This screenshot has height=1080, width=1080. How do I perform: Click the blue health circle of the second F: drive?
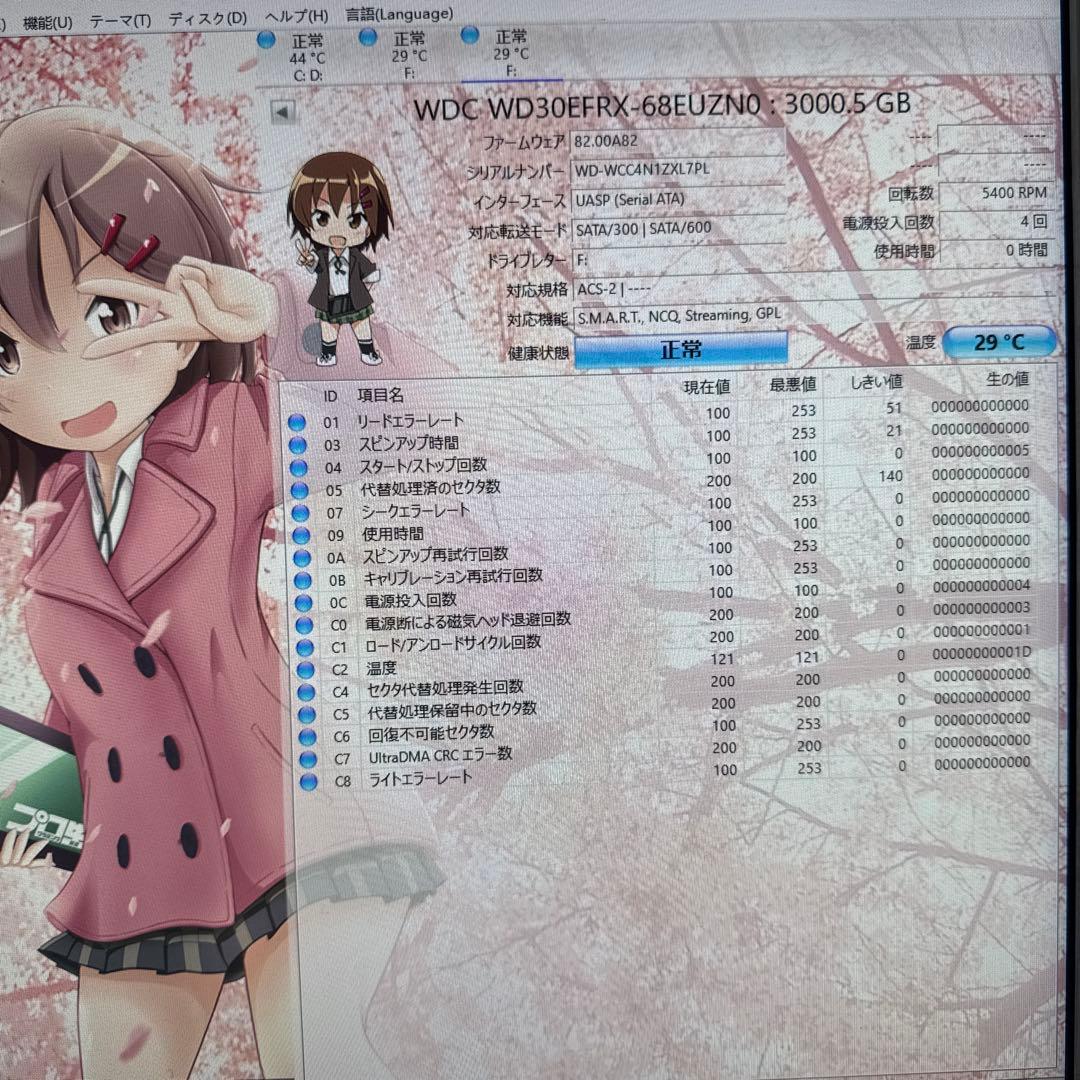368,40
